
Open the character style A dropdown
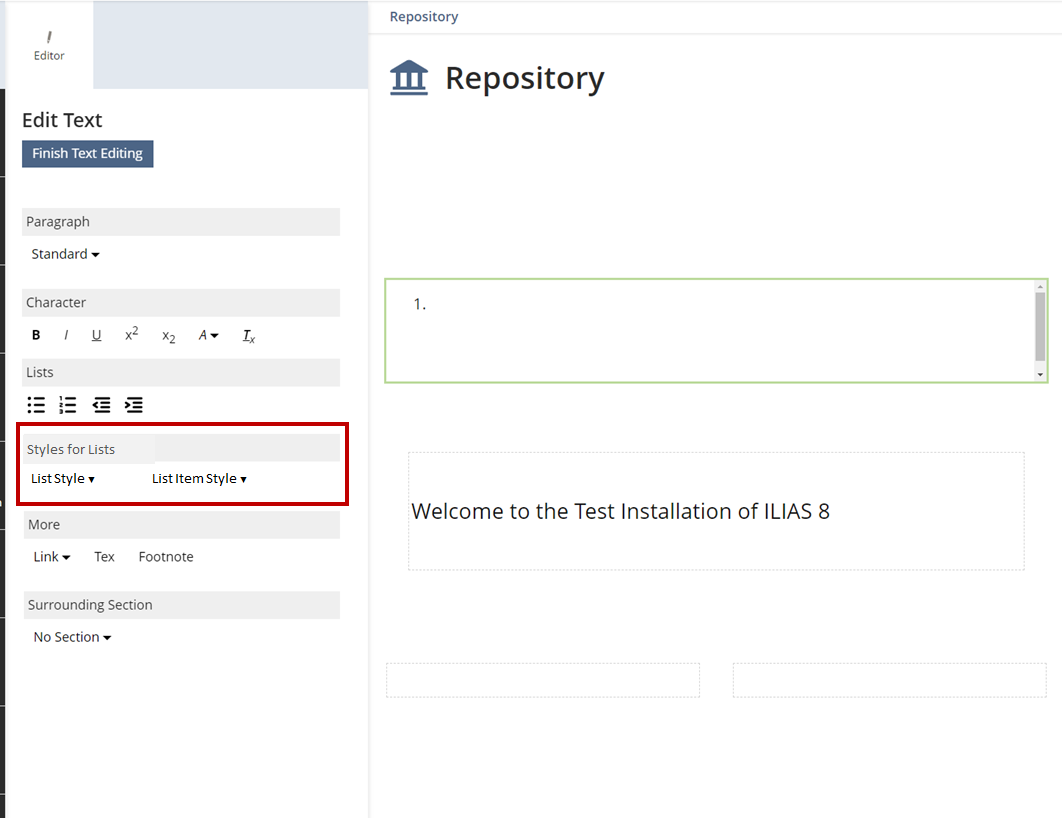pyautogui.click(x=208, y=336)
